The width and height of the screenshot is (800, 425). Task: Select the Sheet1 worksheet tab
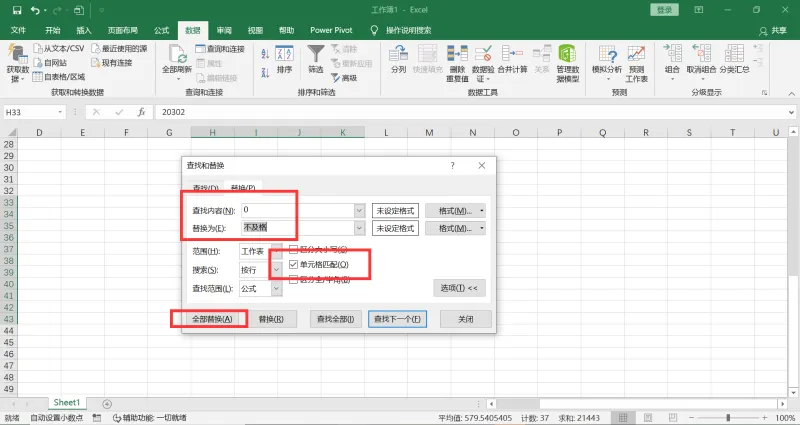(67, 403)
